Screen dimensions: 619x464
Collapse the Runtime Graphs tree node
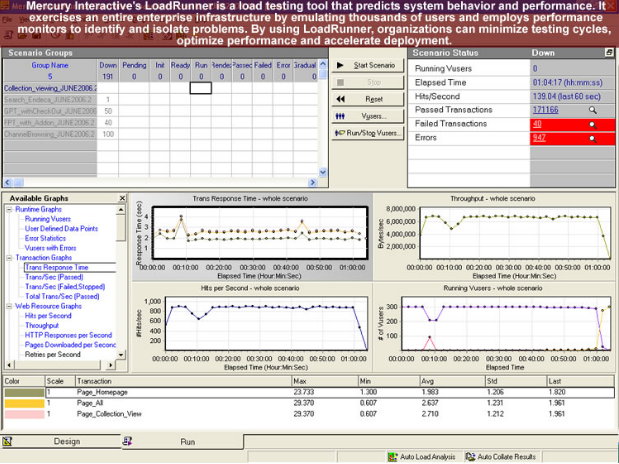pos(9,209)
